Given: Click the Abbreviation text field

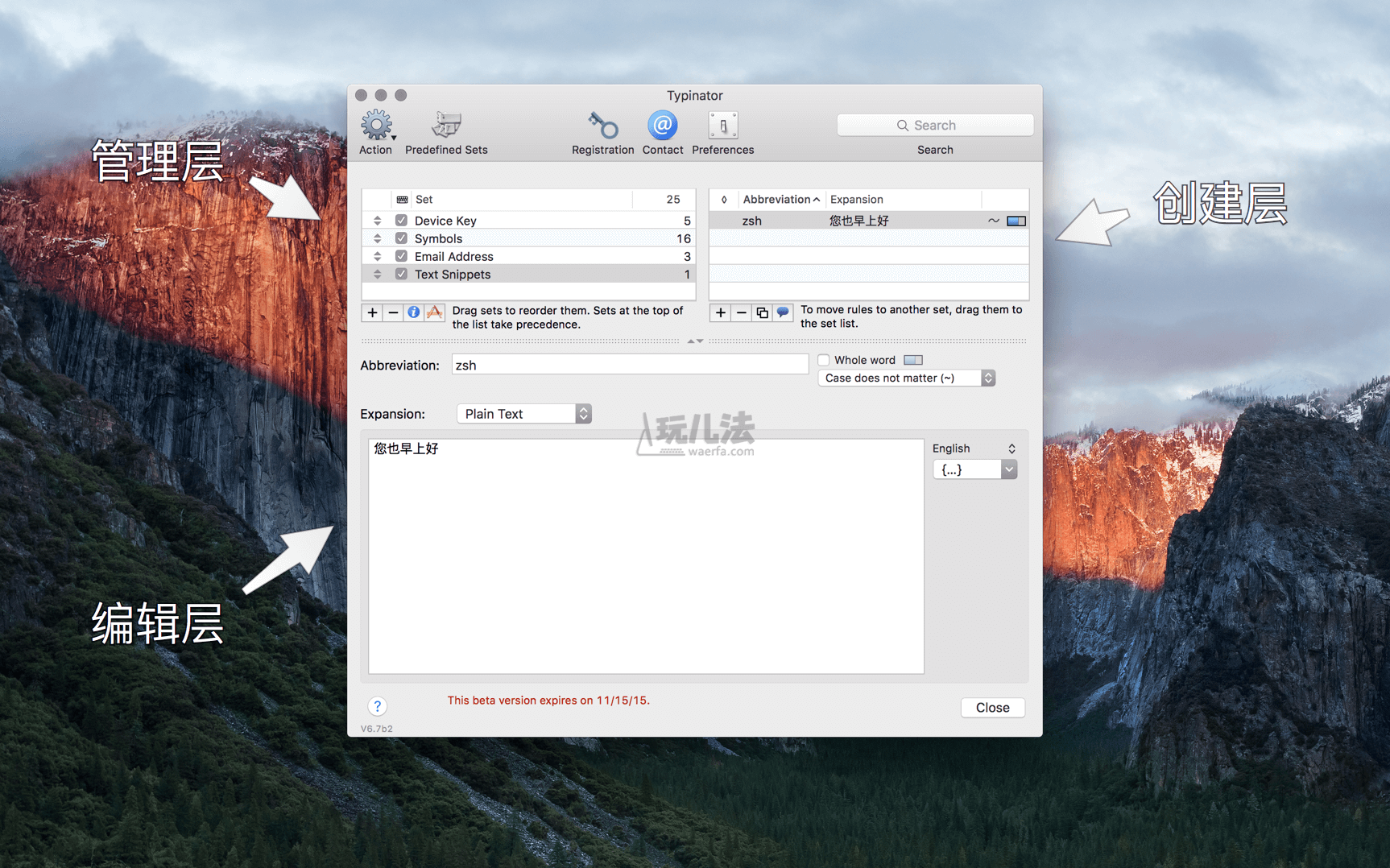Looking at the screenshot, I should (630, 365).
